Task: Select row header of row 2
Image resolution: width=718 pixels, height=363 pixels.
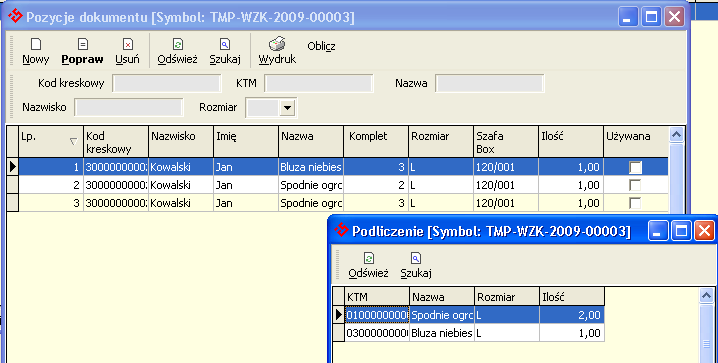Action: [12, 185]
